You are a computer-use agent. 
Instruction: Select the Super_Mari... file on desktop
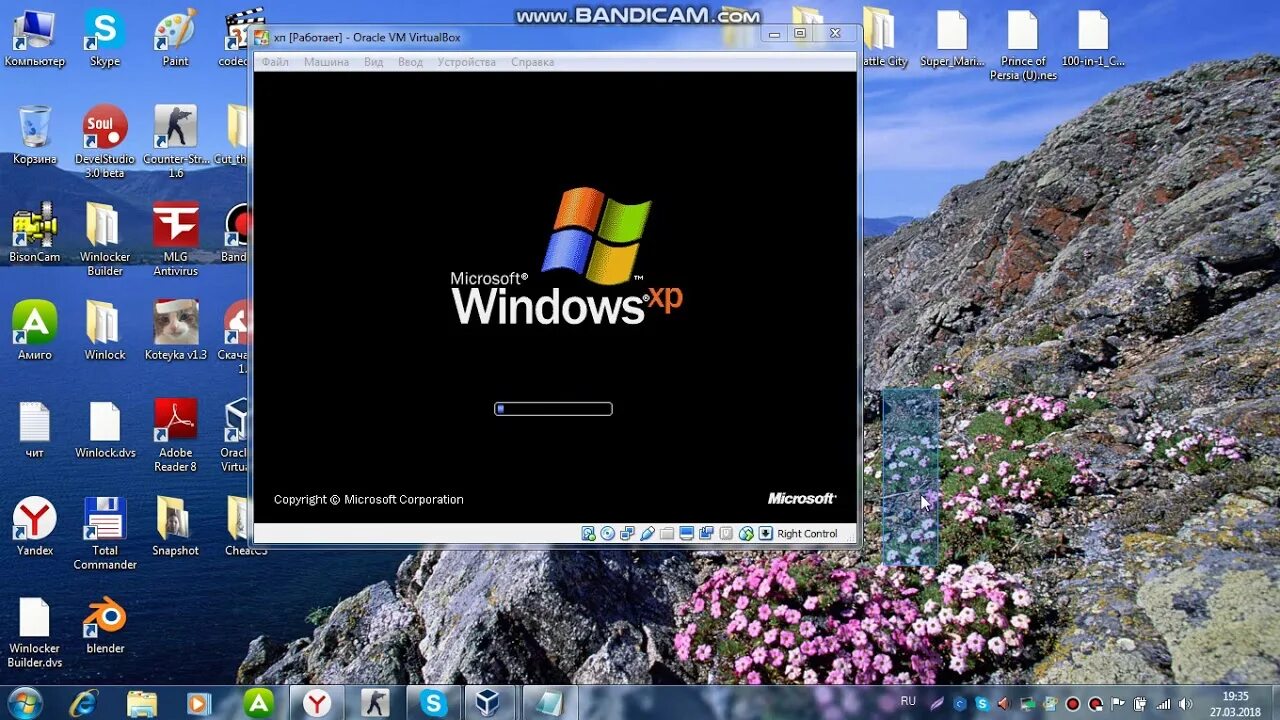coord(951,40)
